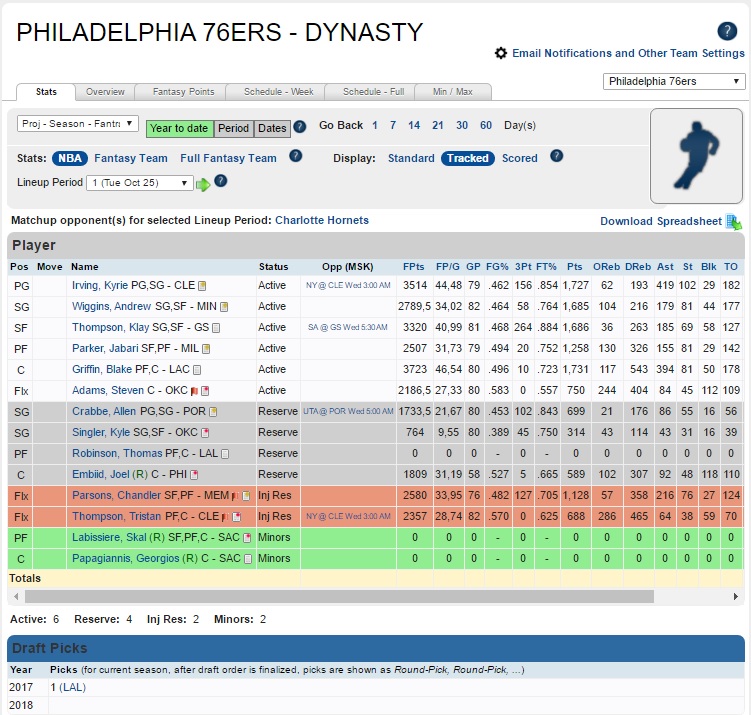The width and height of the screenshot is (751, 715).
Task: Switch stats to NBA
Action: (70, 158)
